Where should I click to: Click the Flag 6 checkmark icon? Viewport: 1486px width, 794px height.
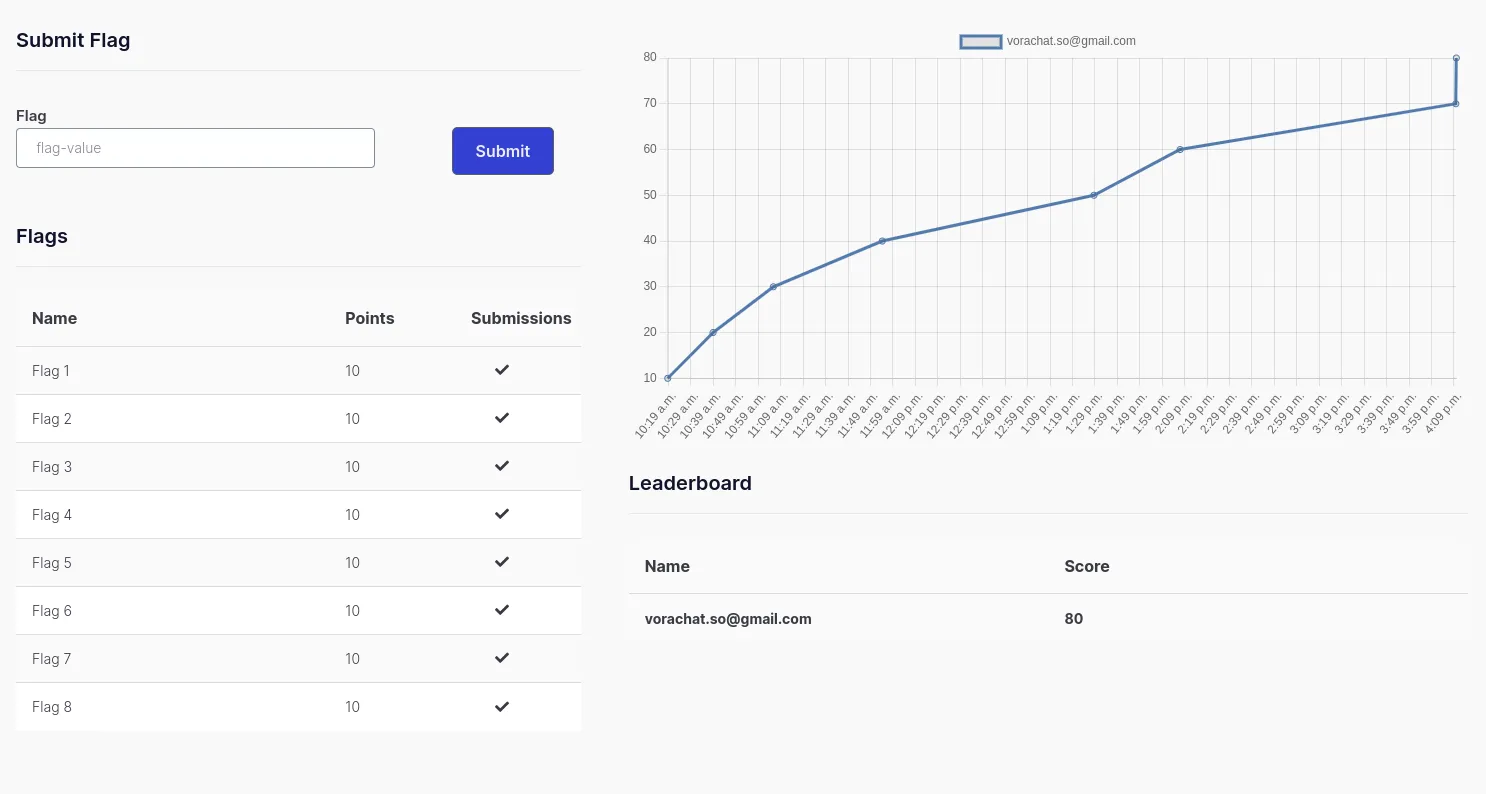pos(502,610)
